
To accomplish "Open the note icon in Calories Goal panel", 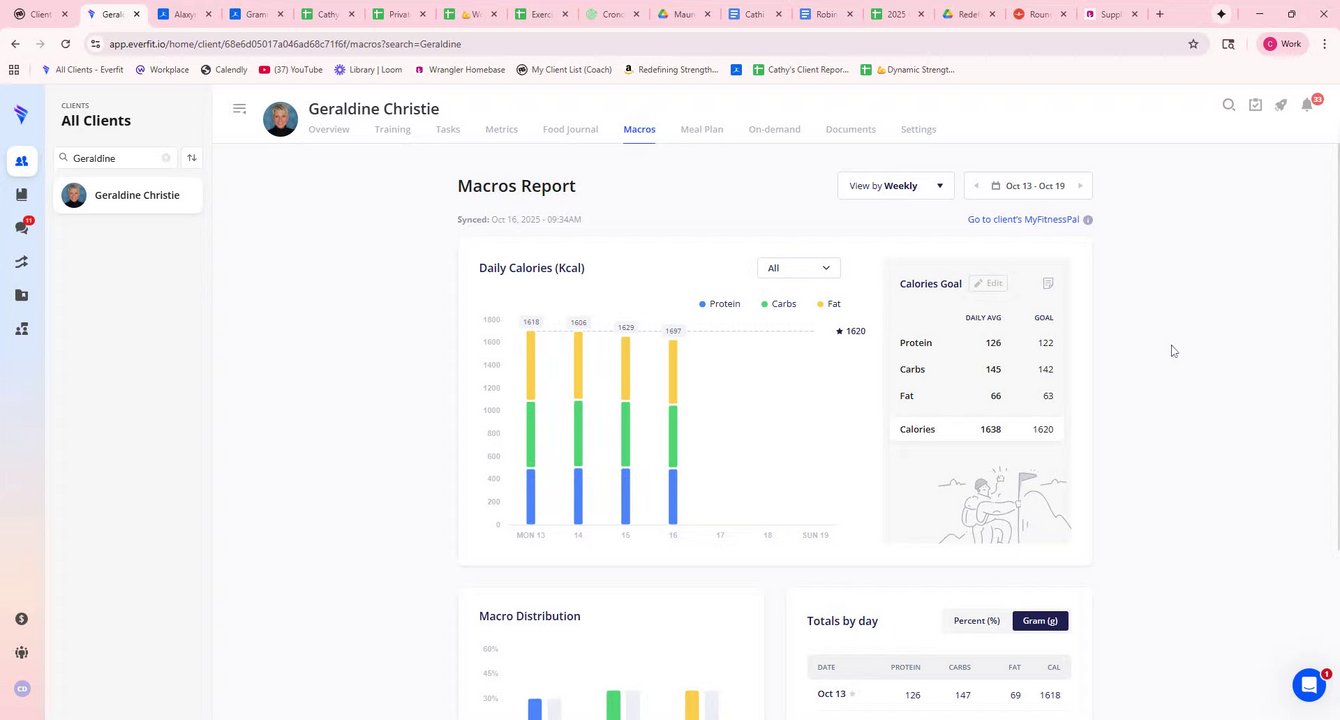I will (x=1048, y=284).
